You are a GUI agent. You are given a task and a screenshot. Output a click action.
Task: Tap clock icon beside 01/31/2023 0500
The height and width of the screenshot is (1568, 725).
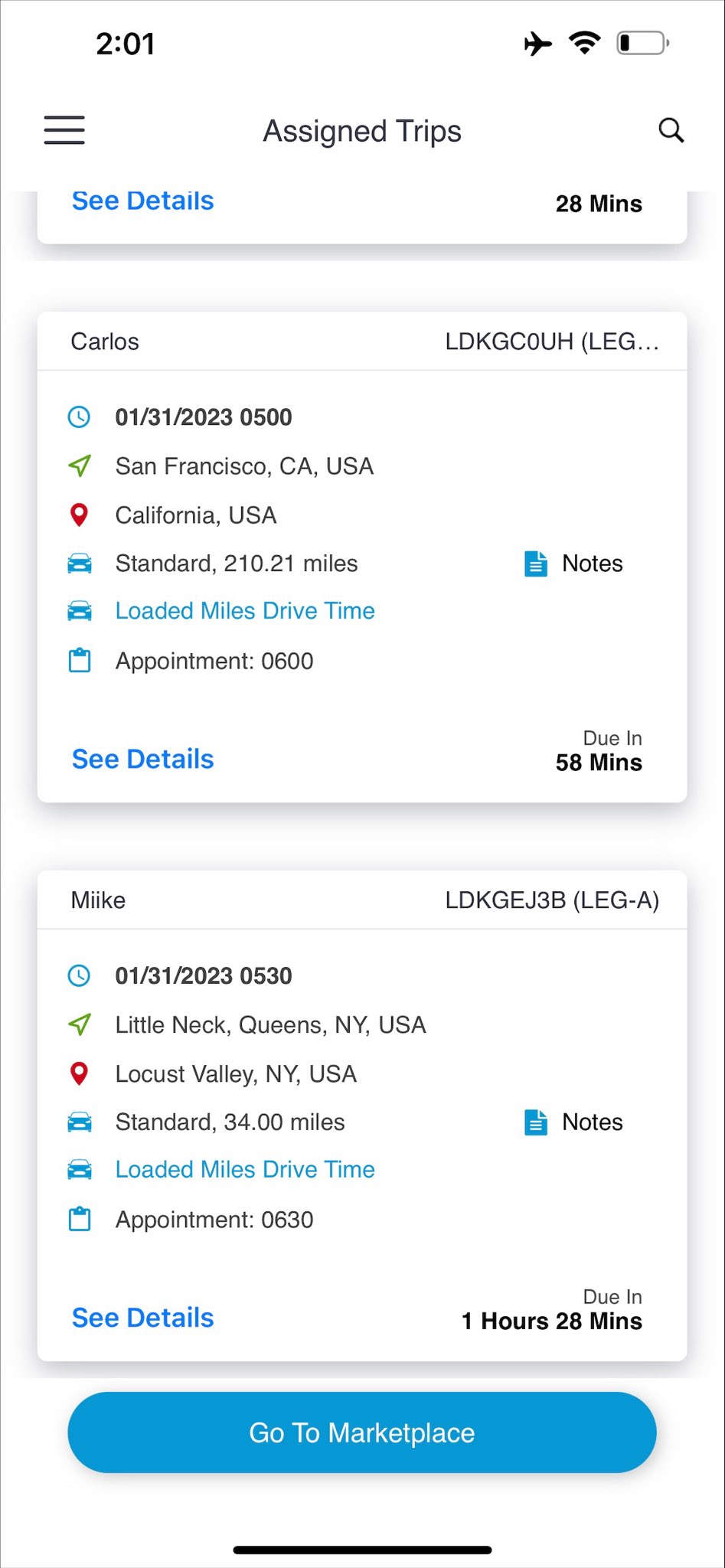point(80,417)
